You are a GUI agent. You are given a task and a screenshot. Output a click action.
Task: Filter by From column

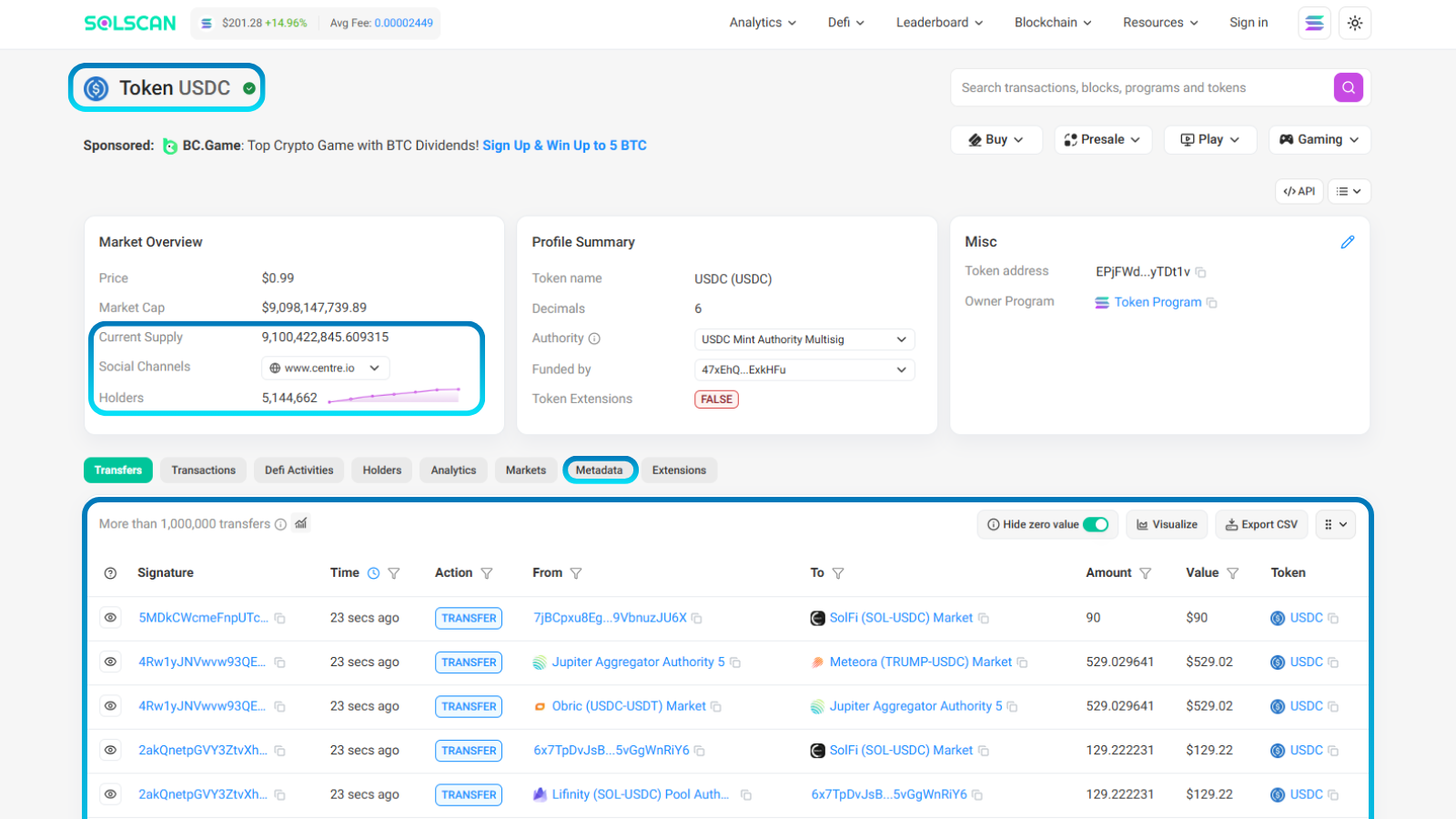click(x=576, y=573)
